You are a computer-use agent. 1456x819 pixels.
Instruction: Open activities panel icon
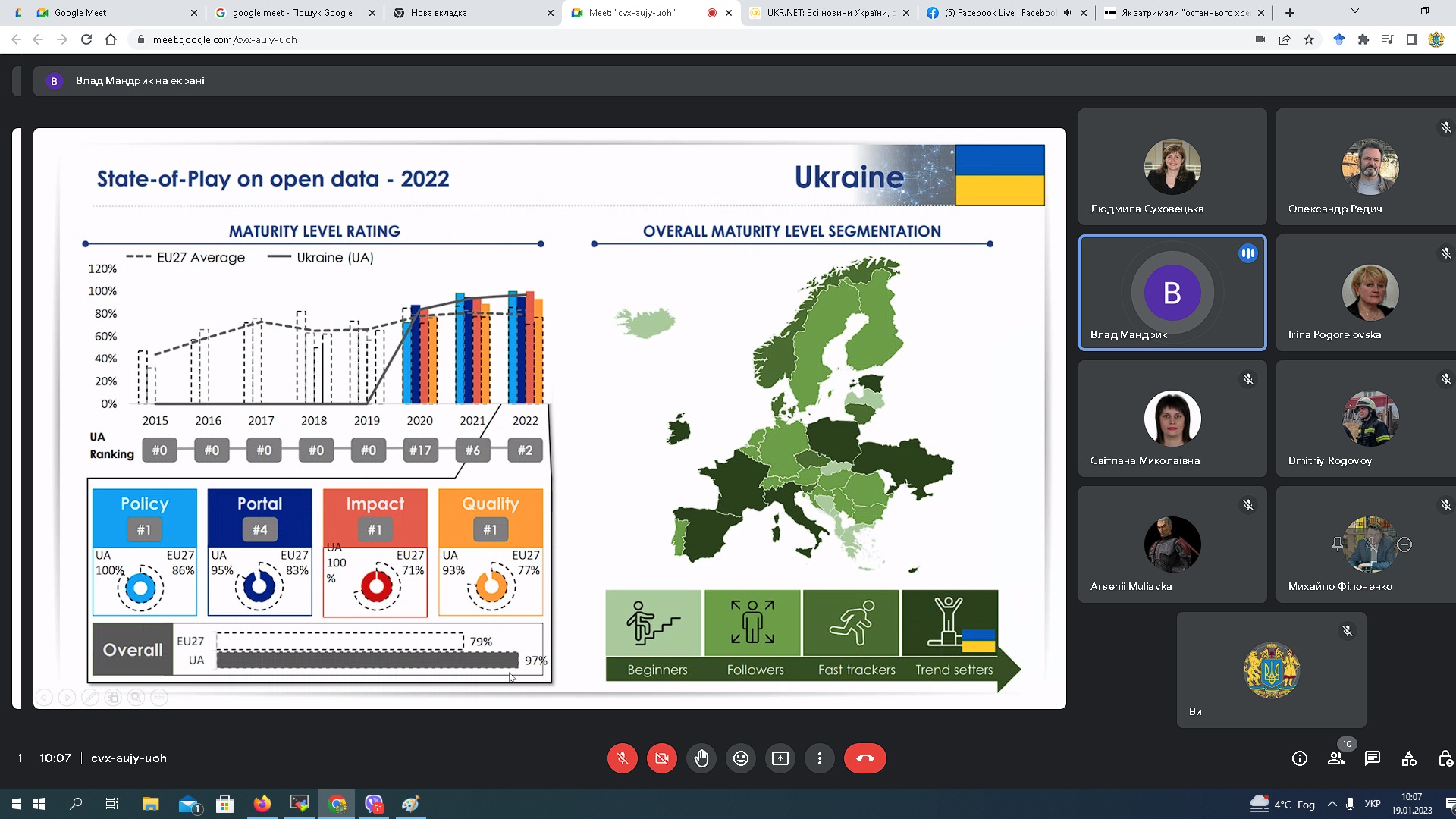coord(1408,758)
